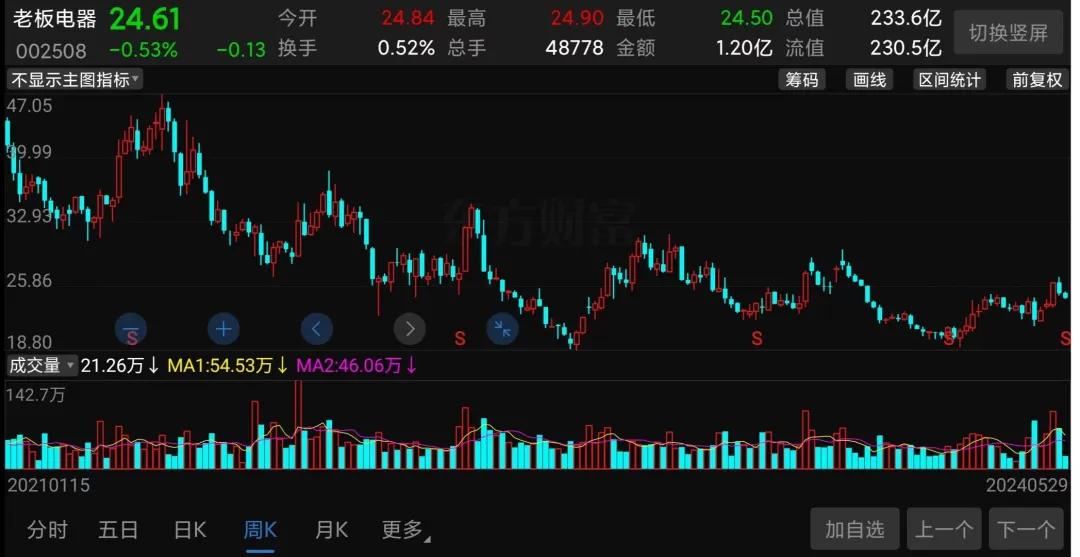
Task: Move chart right with the grey chevron
Action: pyautogui.click(x=410, y=330)
